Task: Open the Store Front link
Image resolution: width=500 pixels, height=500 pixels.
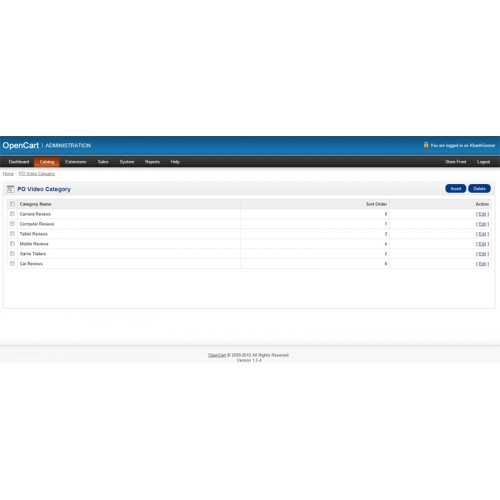Action: pyautogui.click(x=456, y=162)
